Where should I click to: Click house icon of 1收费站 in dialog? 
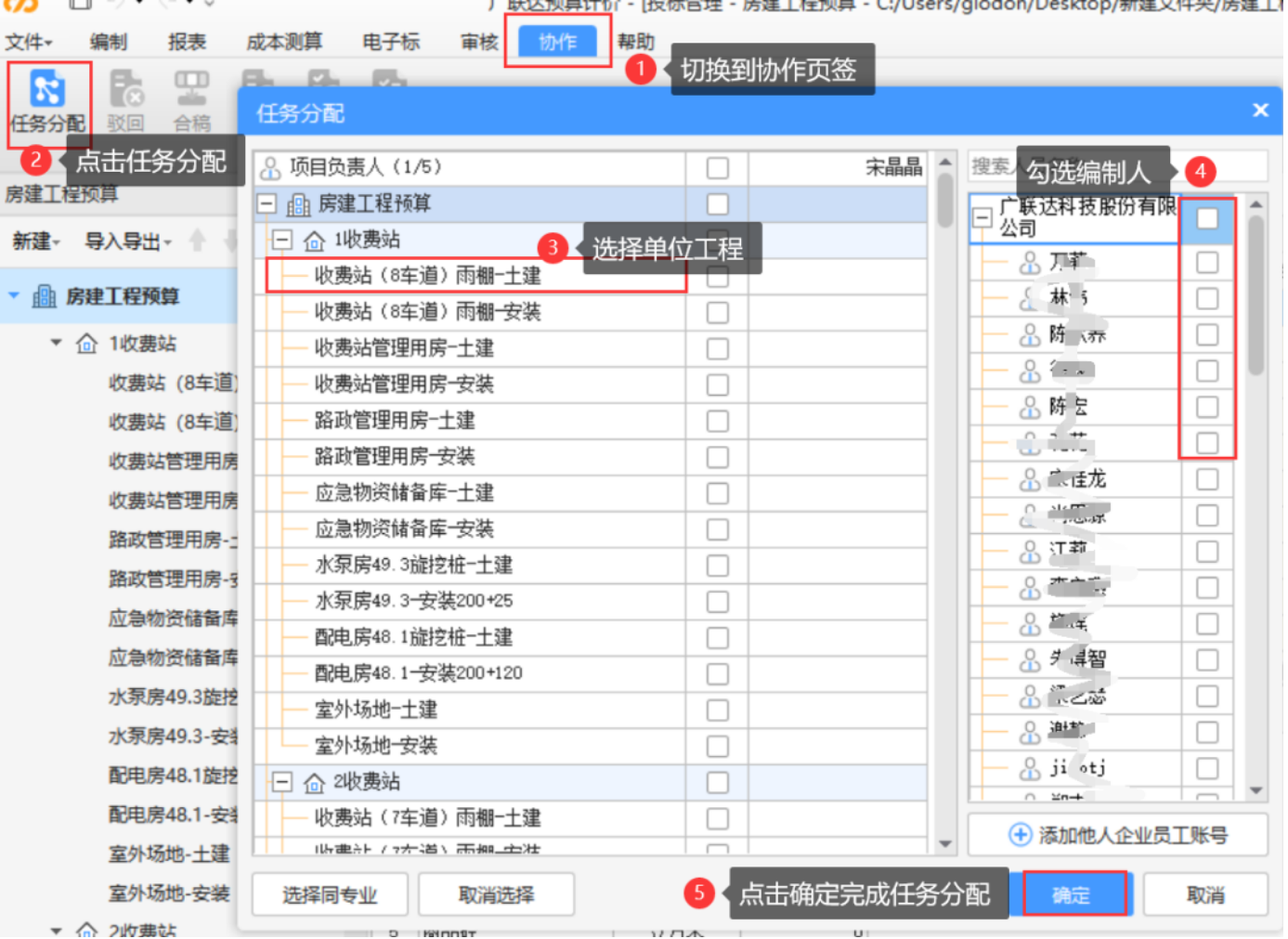tap(315, 241)
